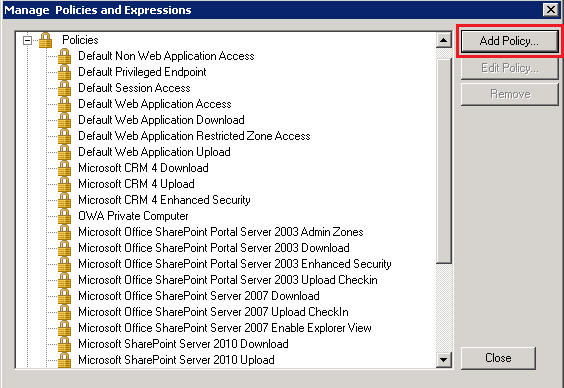The height and width of the screenshot is (388, 564).
Task: Select Default Privileged Endpoint policy
Action: (x=142, y=72)
